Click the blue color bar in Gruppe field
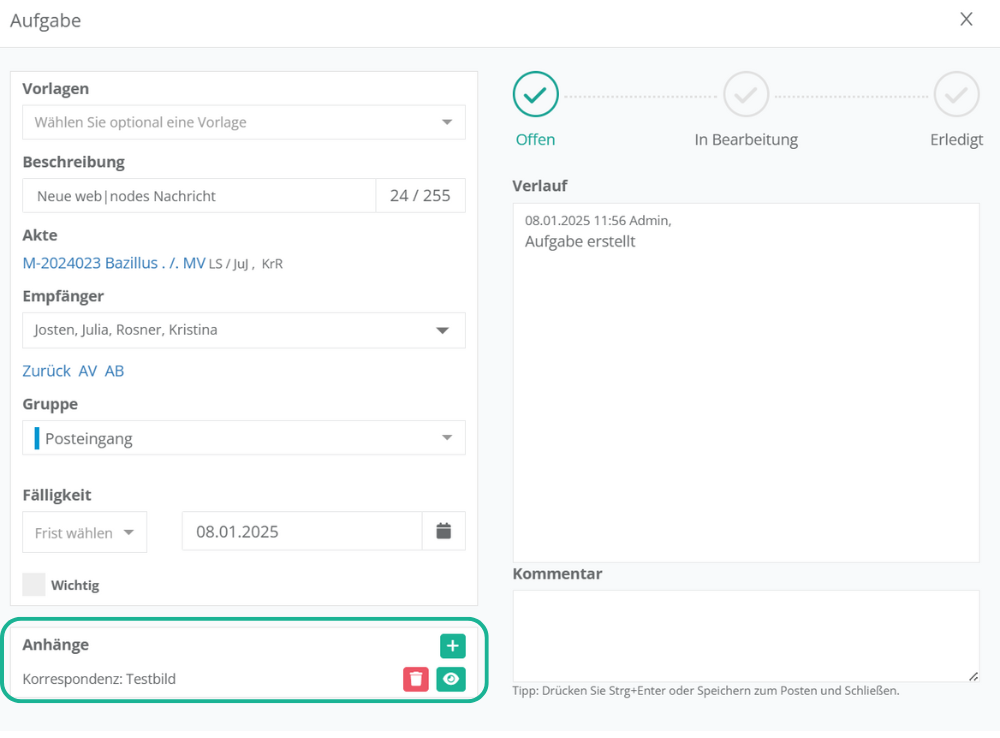Screen dimensions: 1000x738 [x=37, y=438]
